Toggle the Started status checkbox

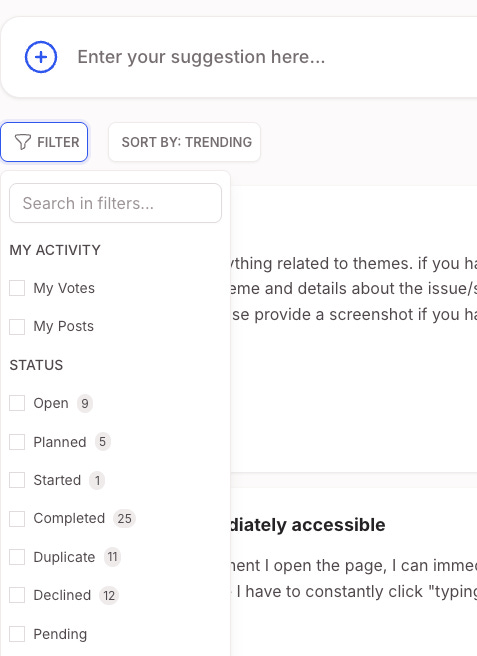(x=17, y=480)
